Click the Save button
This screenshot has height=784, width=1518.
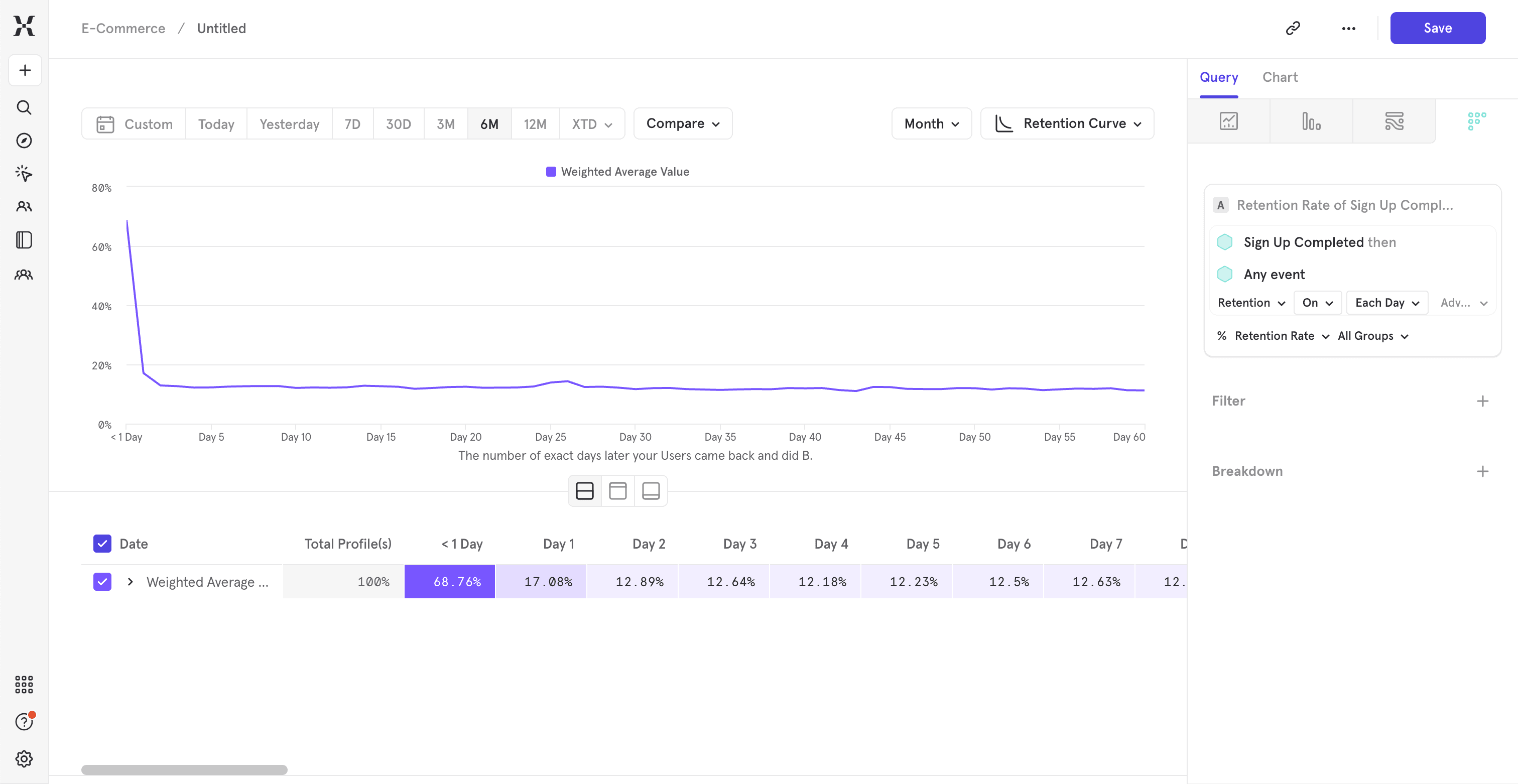point(1437,28)
